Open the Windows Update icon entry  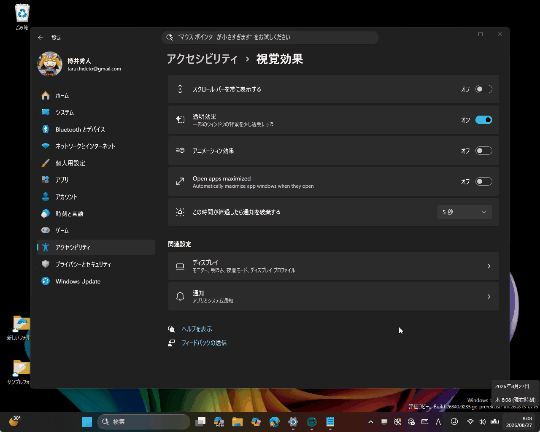tap(45, 281)
